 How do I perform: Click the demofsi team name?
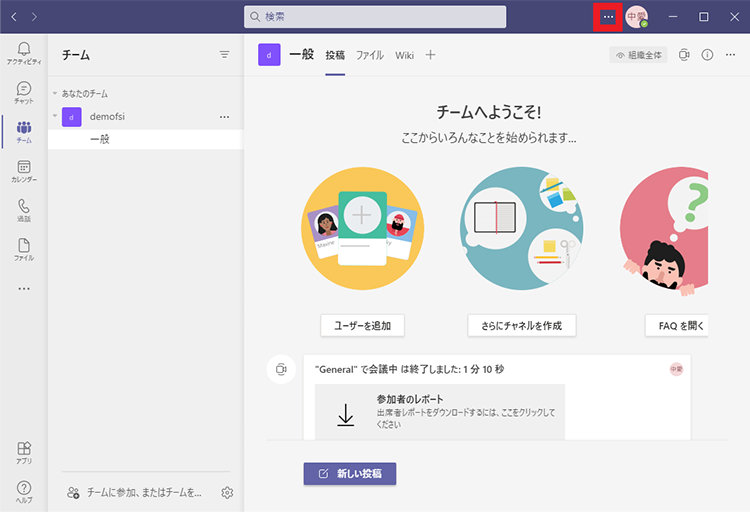107,117
